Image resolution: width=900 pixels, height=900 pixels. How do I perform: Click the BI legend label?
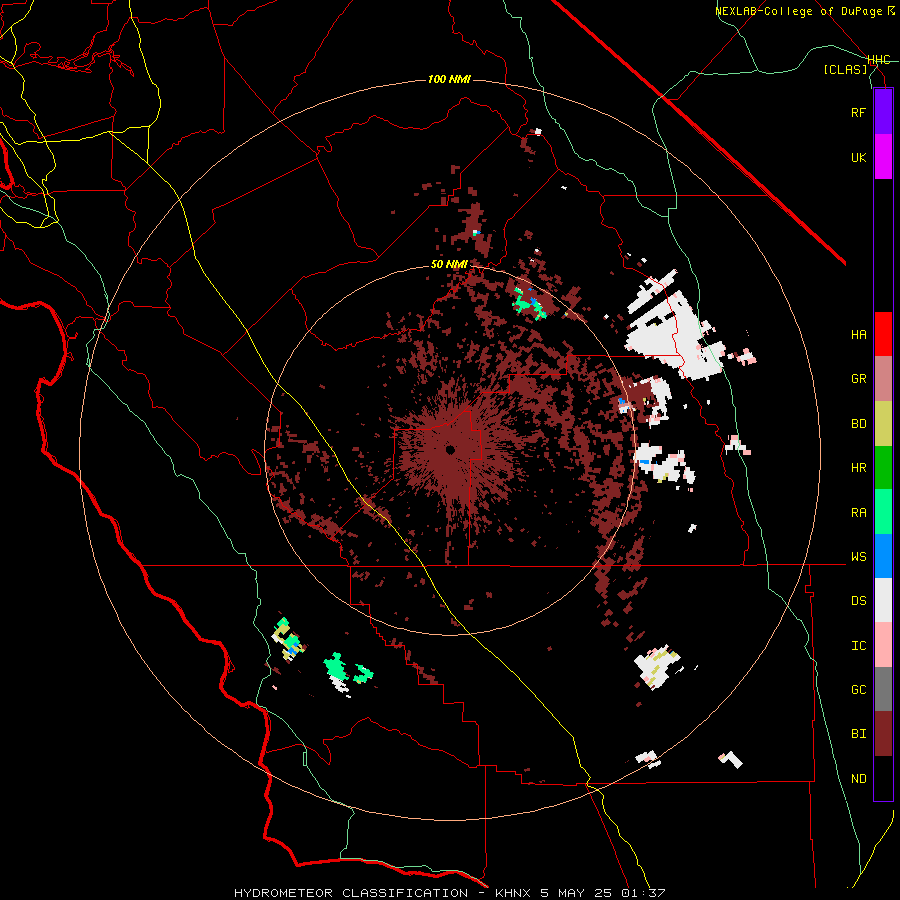[859, 734]
